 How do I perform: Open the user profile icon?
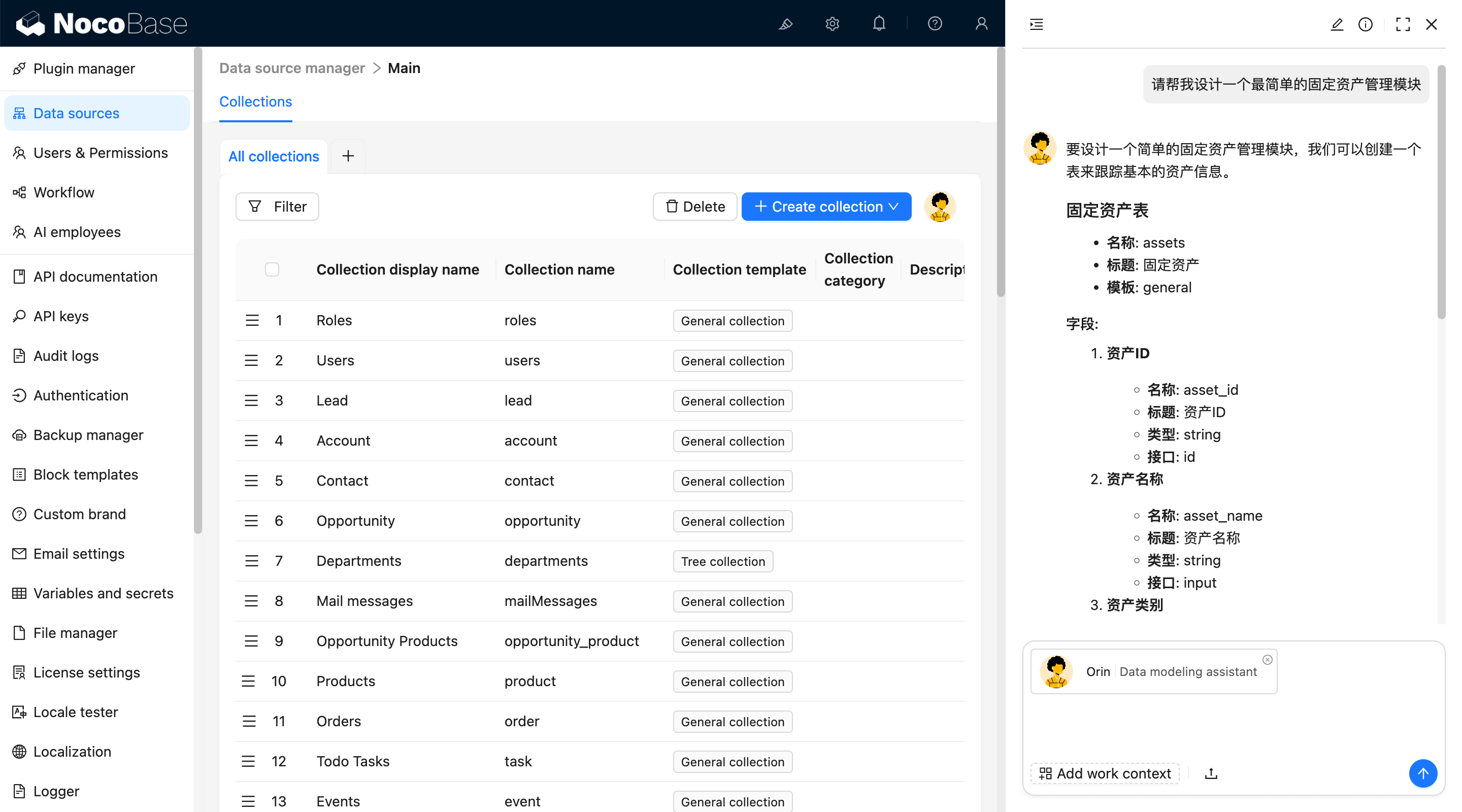click(981, 24)
